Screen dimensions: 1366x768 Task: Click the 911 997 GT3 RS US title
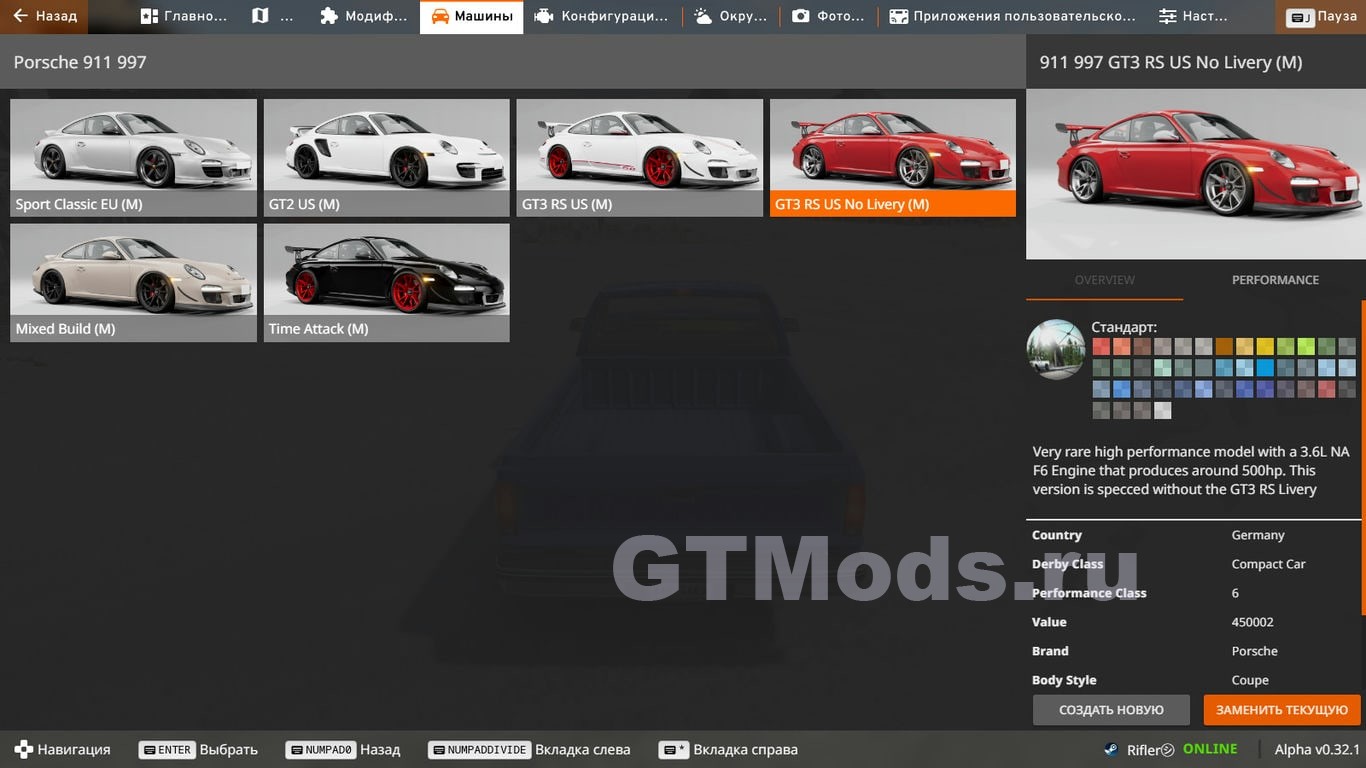pyautogui.click(x=1170, y=62)
